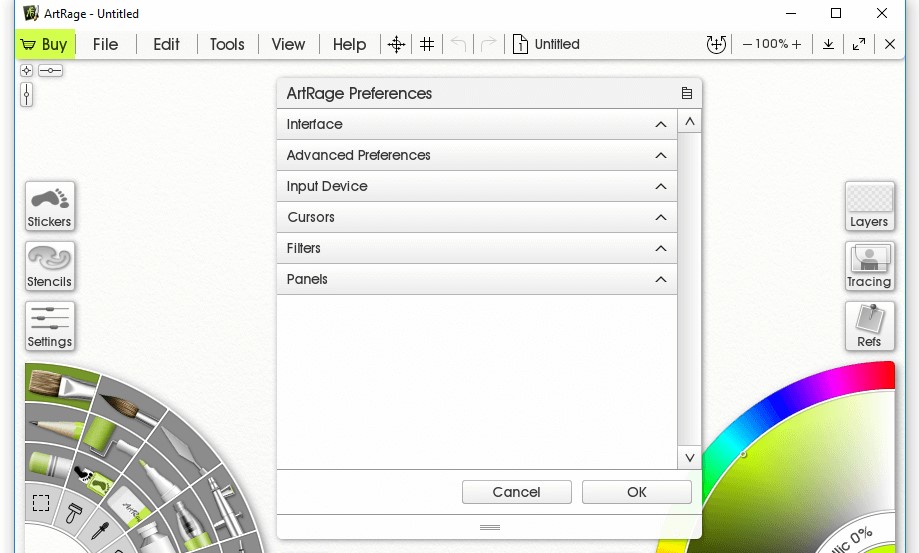Open the Layers panel
Image resolution: width=919 pixels, height=553 pixels.
pyautogui.click(x=869, y=206)
